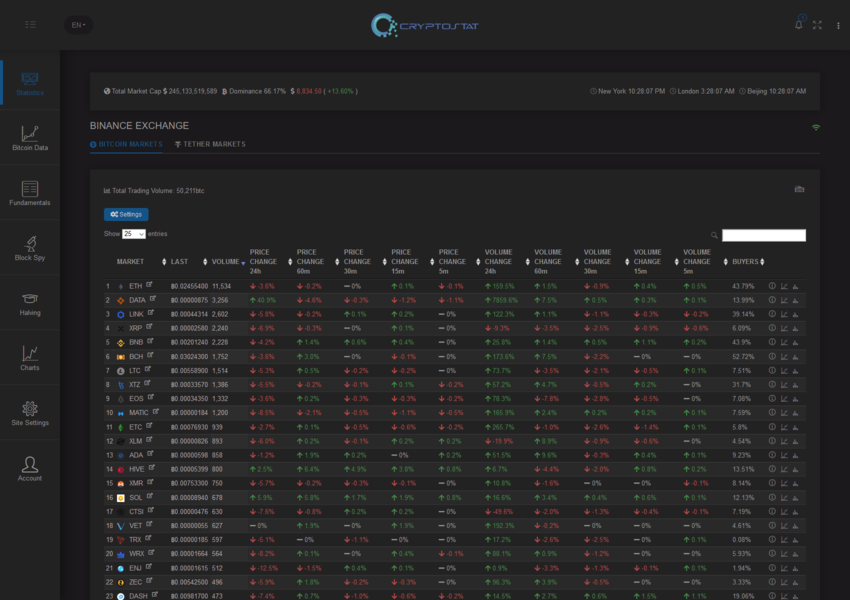Open Charts from the sidebar
This screenshot has width=850, height=600.
[x=30, y=358]
